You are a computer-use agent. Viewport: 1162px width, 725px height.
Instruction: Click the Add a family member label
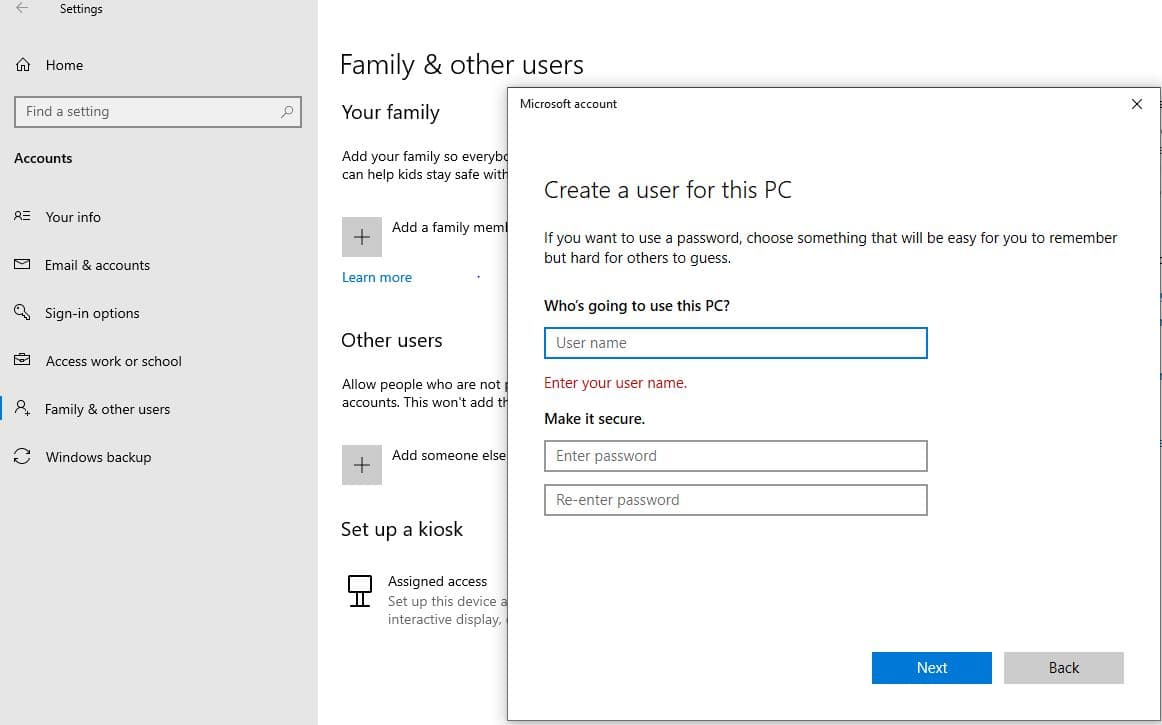[x=449, y=228]
